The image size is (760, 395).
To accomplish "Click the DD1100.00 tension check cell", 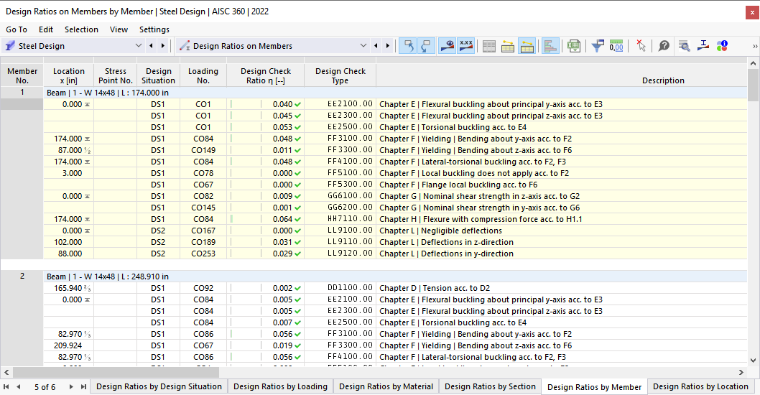I will click(340, 288).
